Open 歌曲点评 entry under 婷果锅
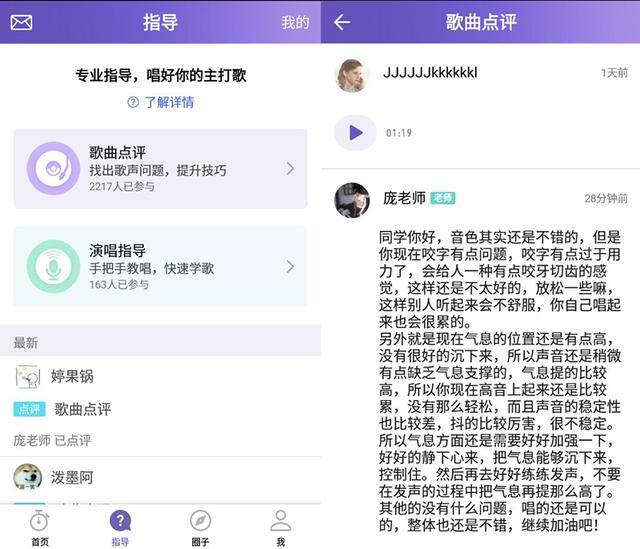The width and height of the screenshot is (640, 549). point(83,409)
